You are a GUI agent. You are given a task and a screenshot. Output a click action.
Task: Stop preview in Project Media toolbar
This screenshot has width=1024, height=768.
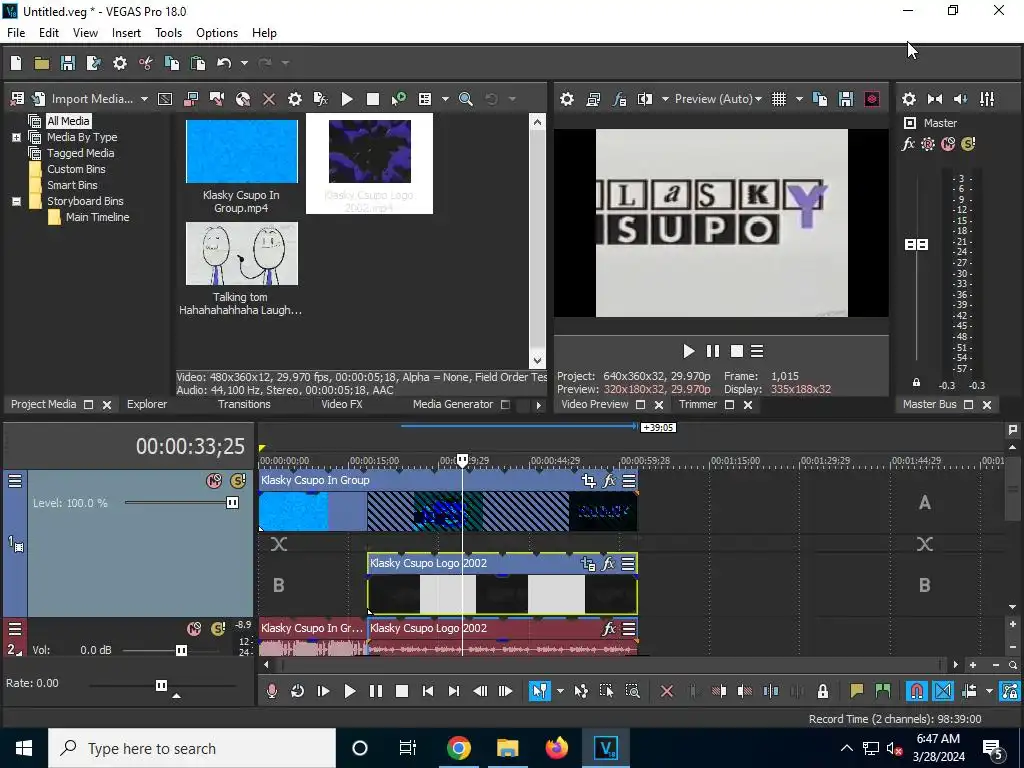click(373, 99)
